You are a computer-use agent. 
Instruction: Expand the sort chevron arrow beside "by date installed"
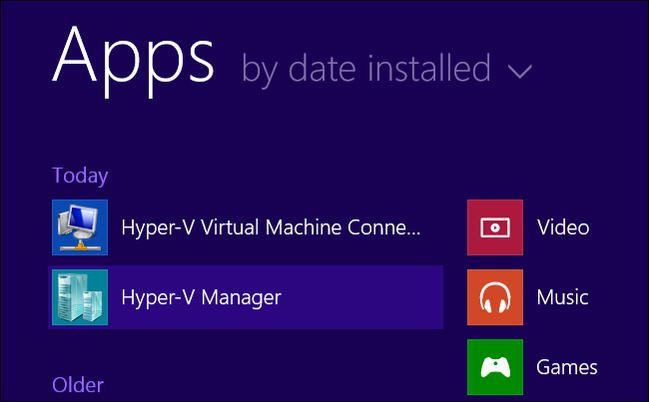click(x=520, y=71)
